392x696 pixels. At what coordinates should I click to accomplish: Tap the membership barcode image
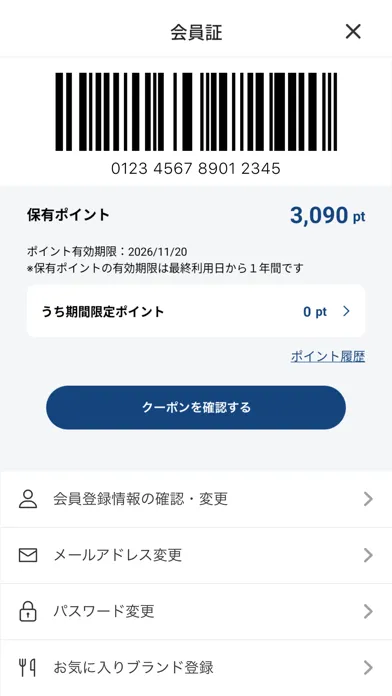[x=196, y=112]
